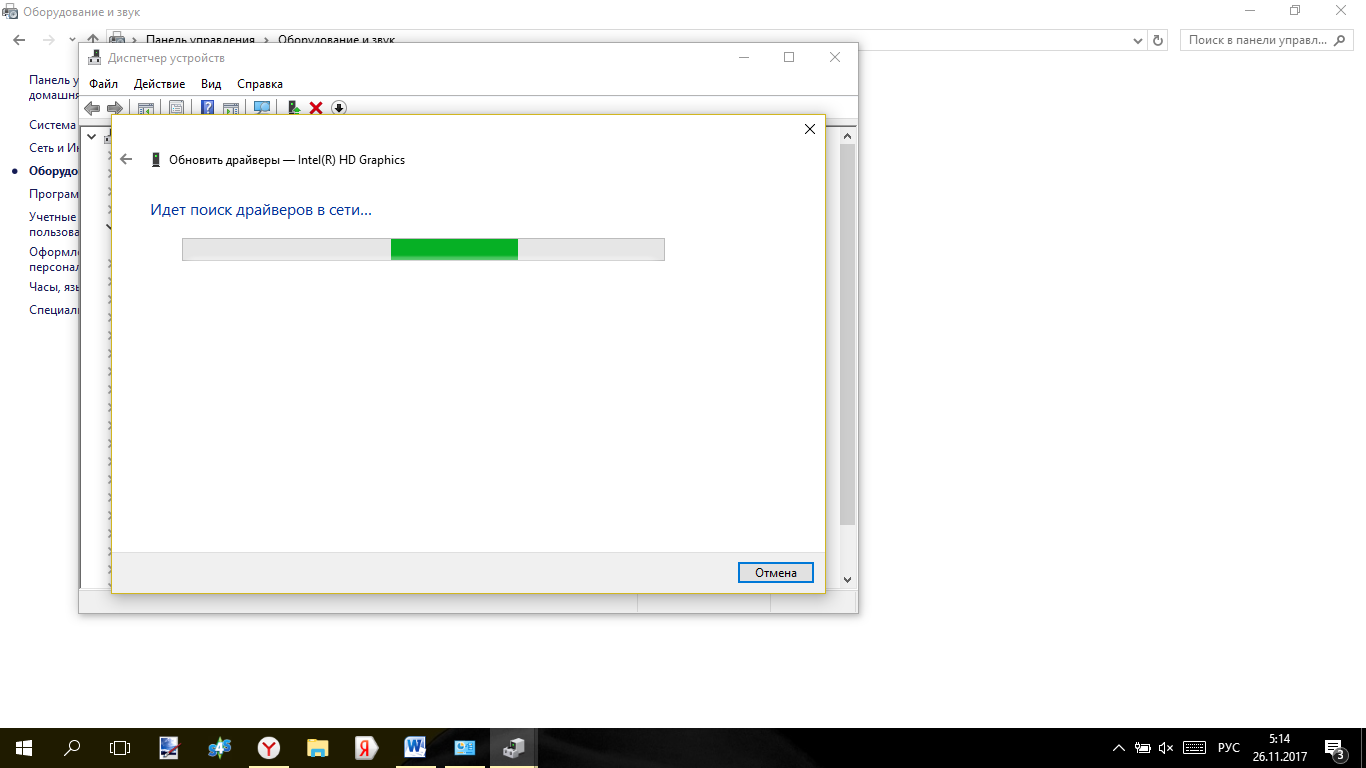
Task: Click the Device Manager taskbar icon
Action: (513, 747)
